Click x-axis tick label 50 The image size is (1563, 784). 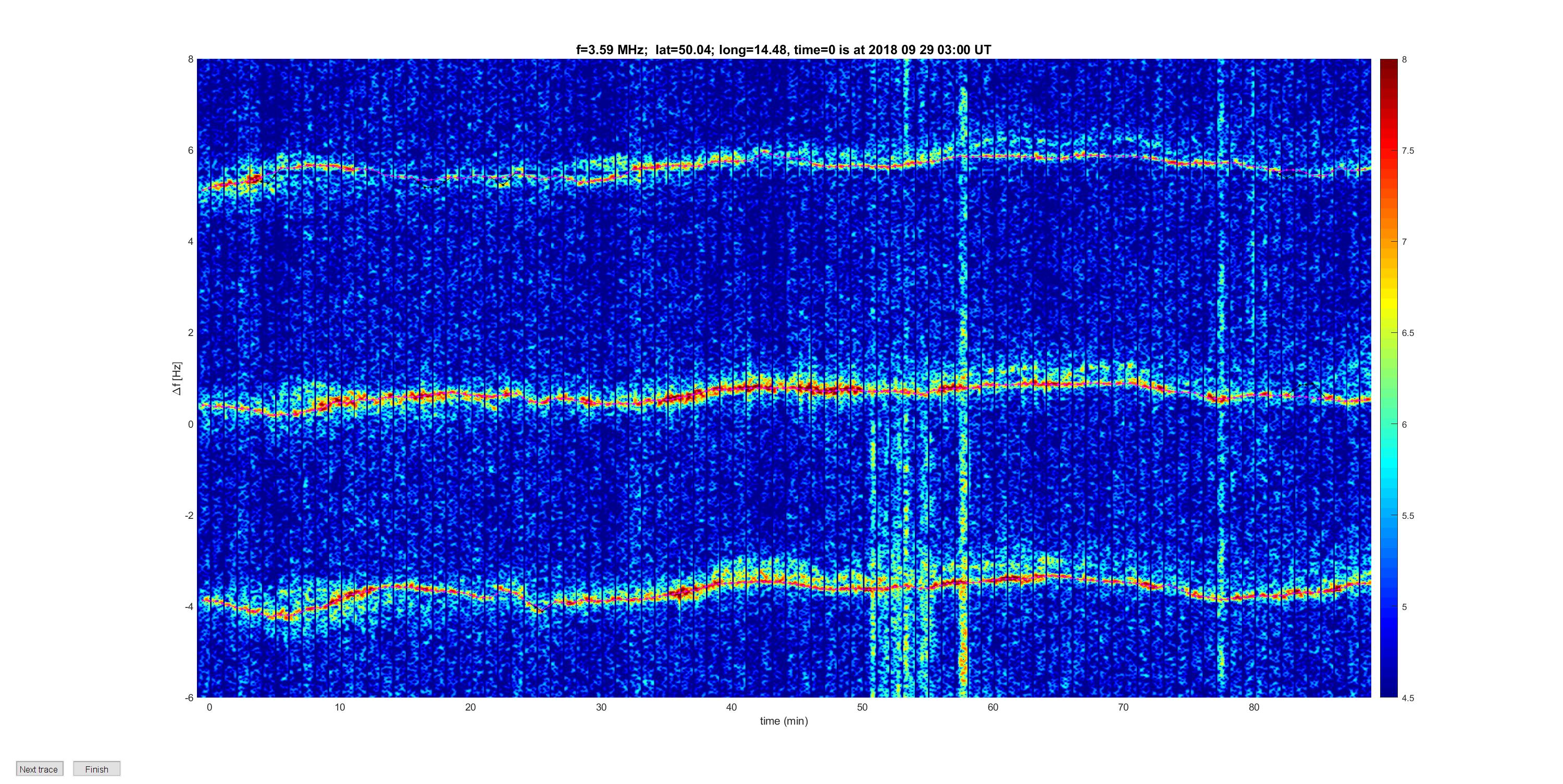coord(862,707)
